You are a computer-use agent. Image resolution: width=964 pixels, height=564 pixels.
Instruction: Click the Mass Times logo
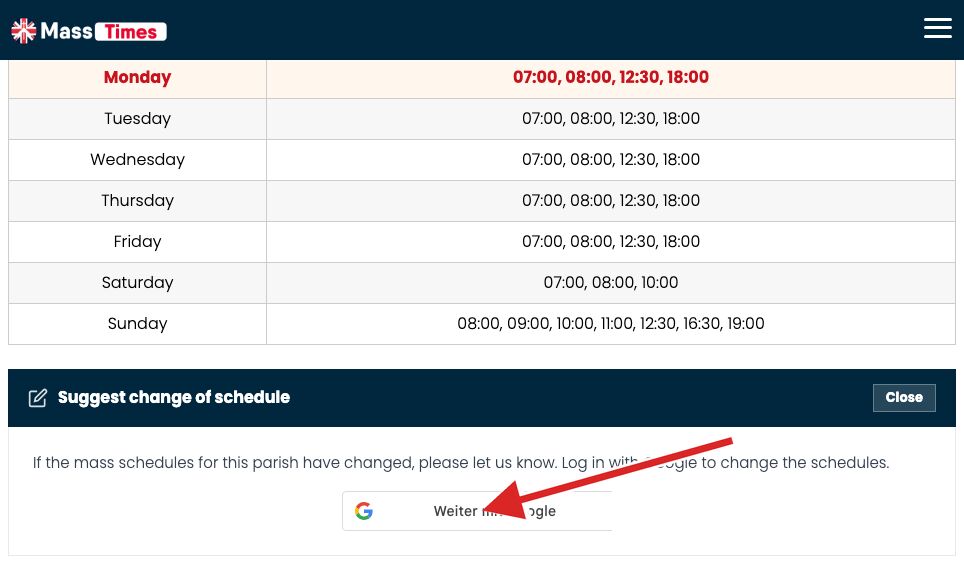(89, 31)
